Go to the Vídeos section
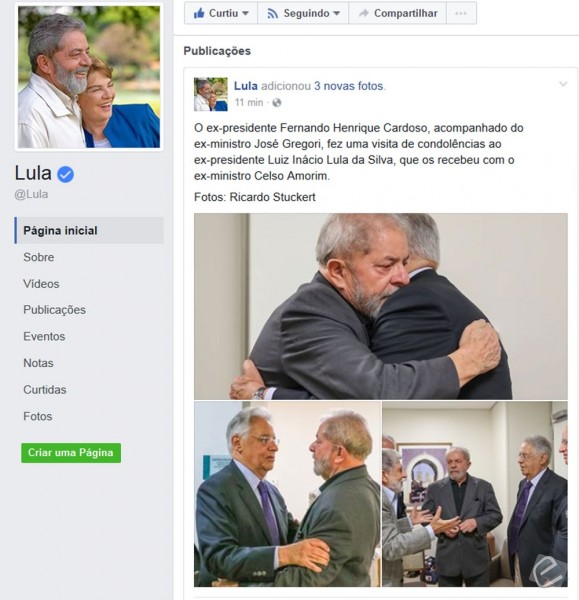579x600 pixels. (x=41, y=284)
